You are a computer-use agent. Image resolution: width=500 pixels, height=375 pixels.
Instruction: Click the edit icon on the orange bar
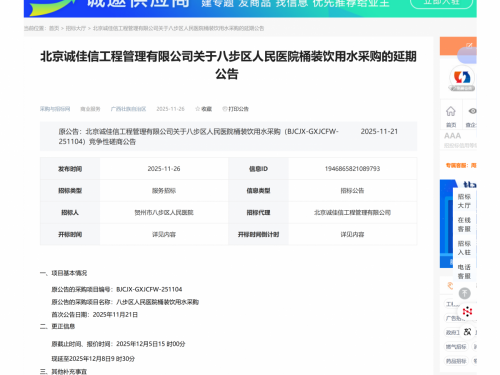point(469,45)
